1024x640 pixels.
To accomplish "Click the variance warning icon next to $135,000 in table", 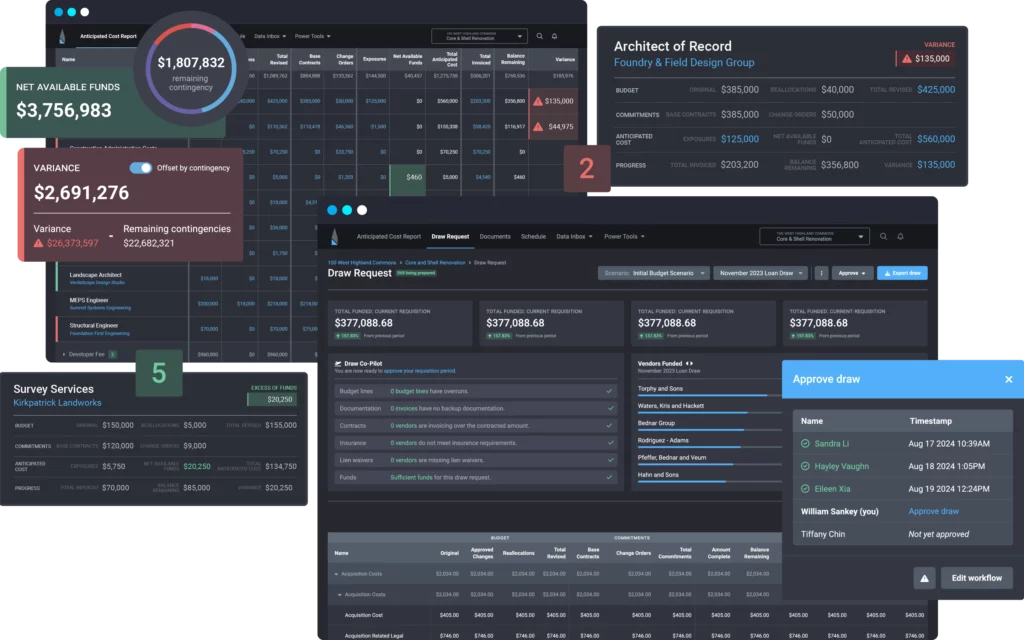I will [x=538, y=101].
